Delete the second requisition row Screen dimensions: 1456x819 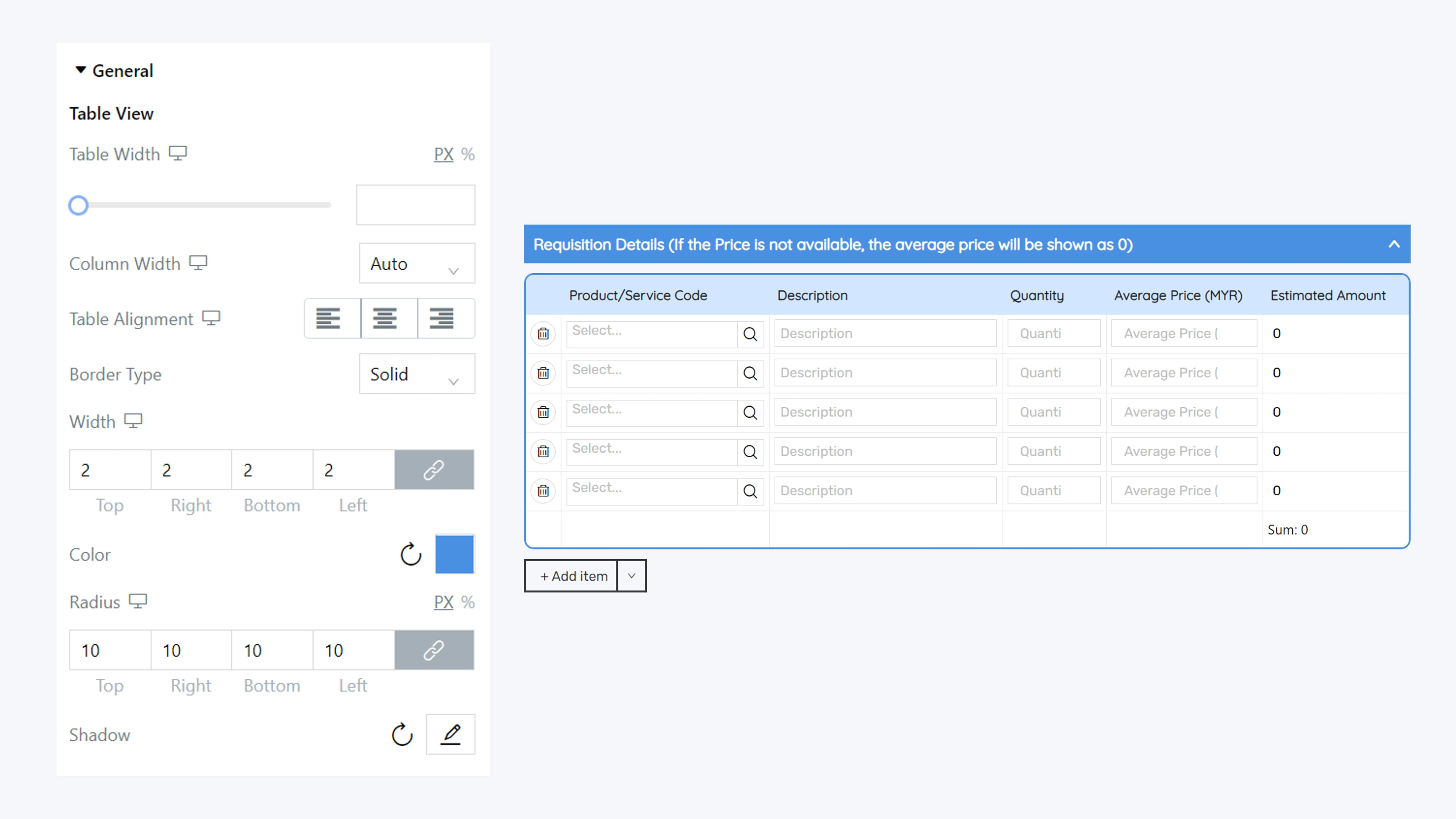tap(543, 373)
